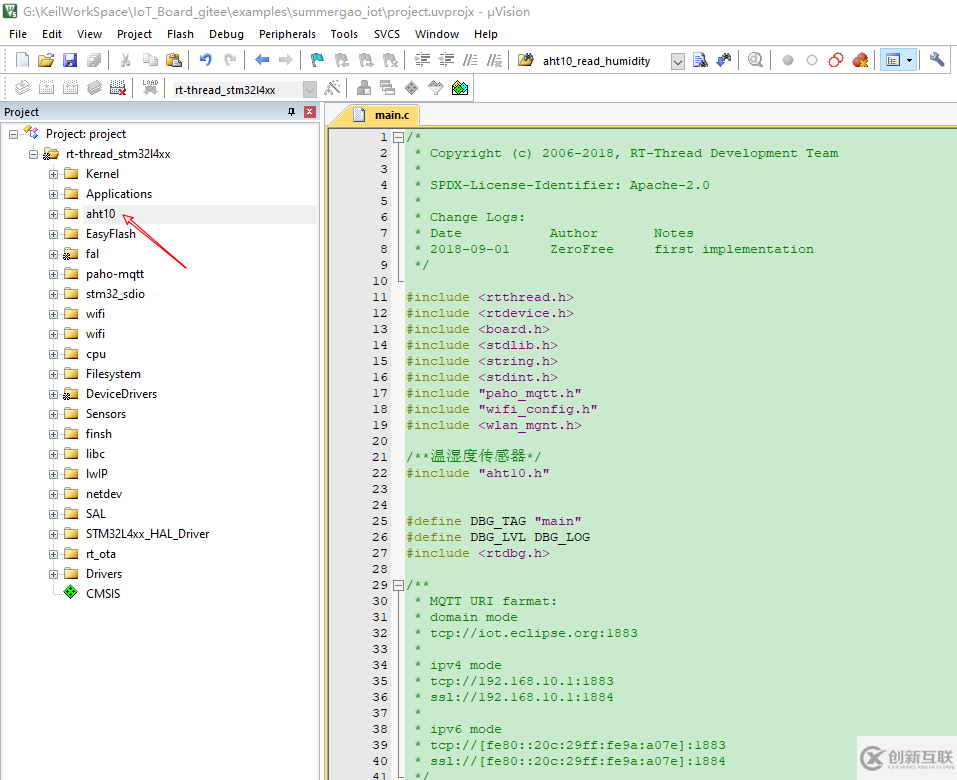Expand the aht10 folder node
The image size is (957, 780).
click(x=53, y=214)
